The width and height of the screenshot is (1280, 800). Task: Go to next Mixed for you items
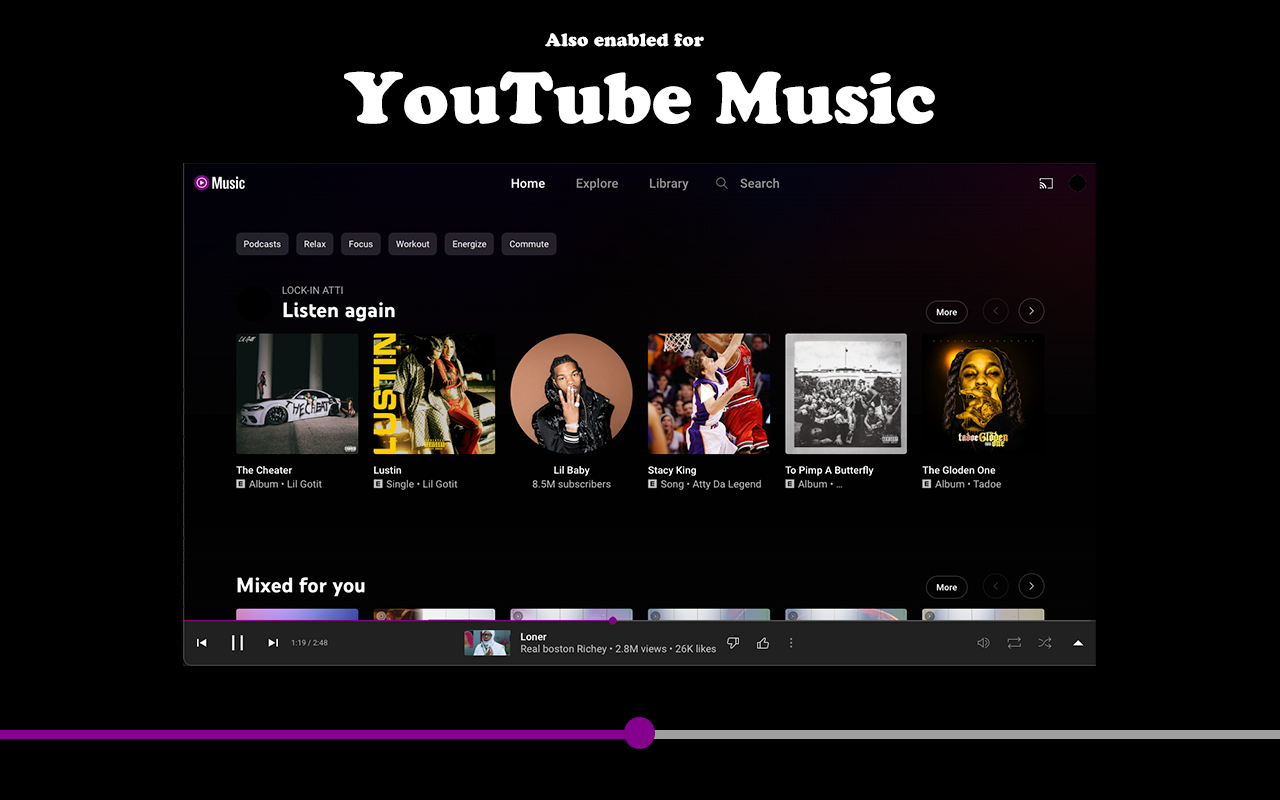(x=1031, y=586)
